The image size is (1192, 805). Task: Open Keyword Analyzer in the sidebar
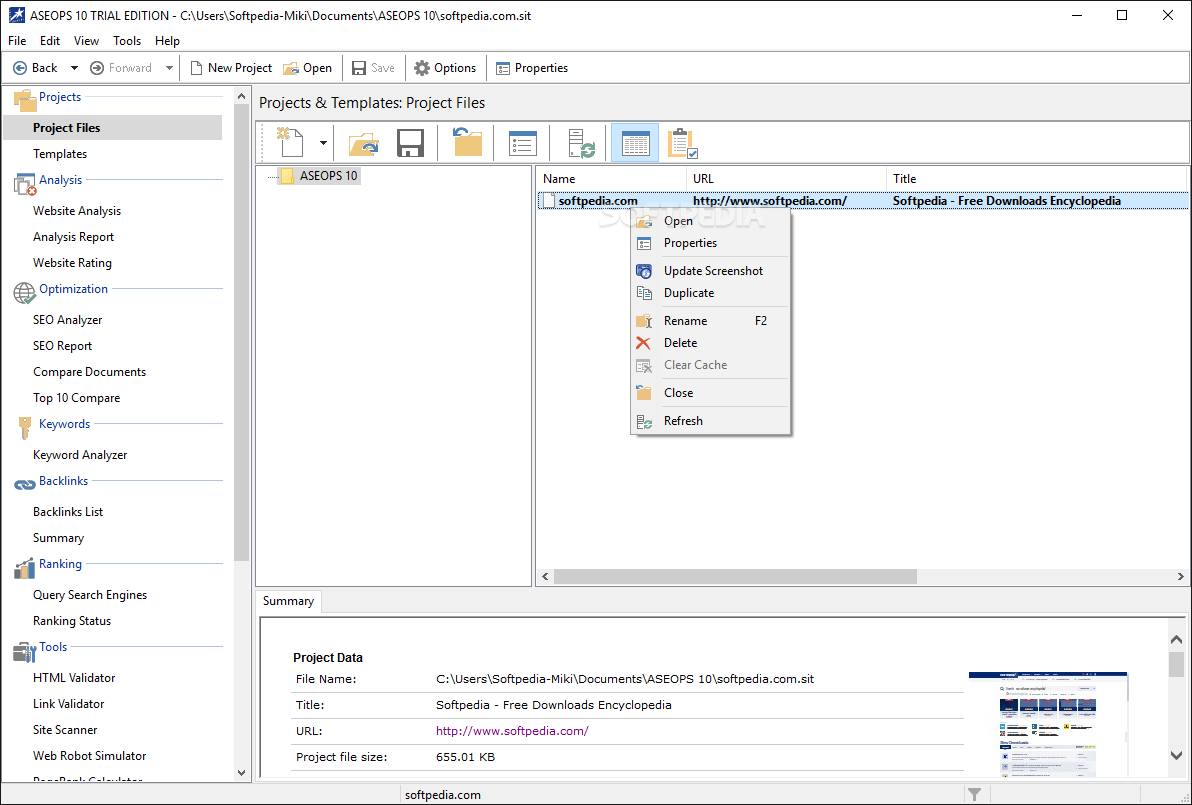(80, 455)
